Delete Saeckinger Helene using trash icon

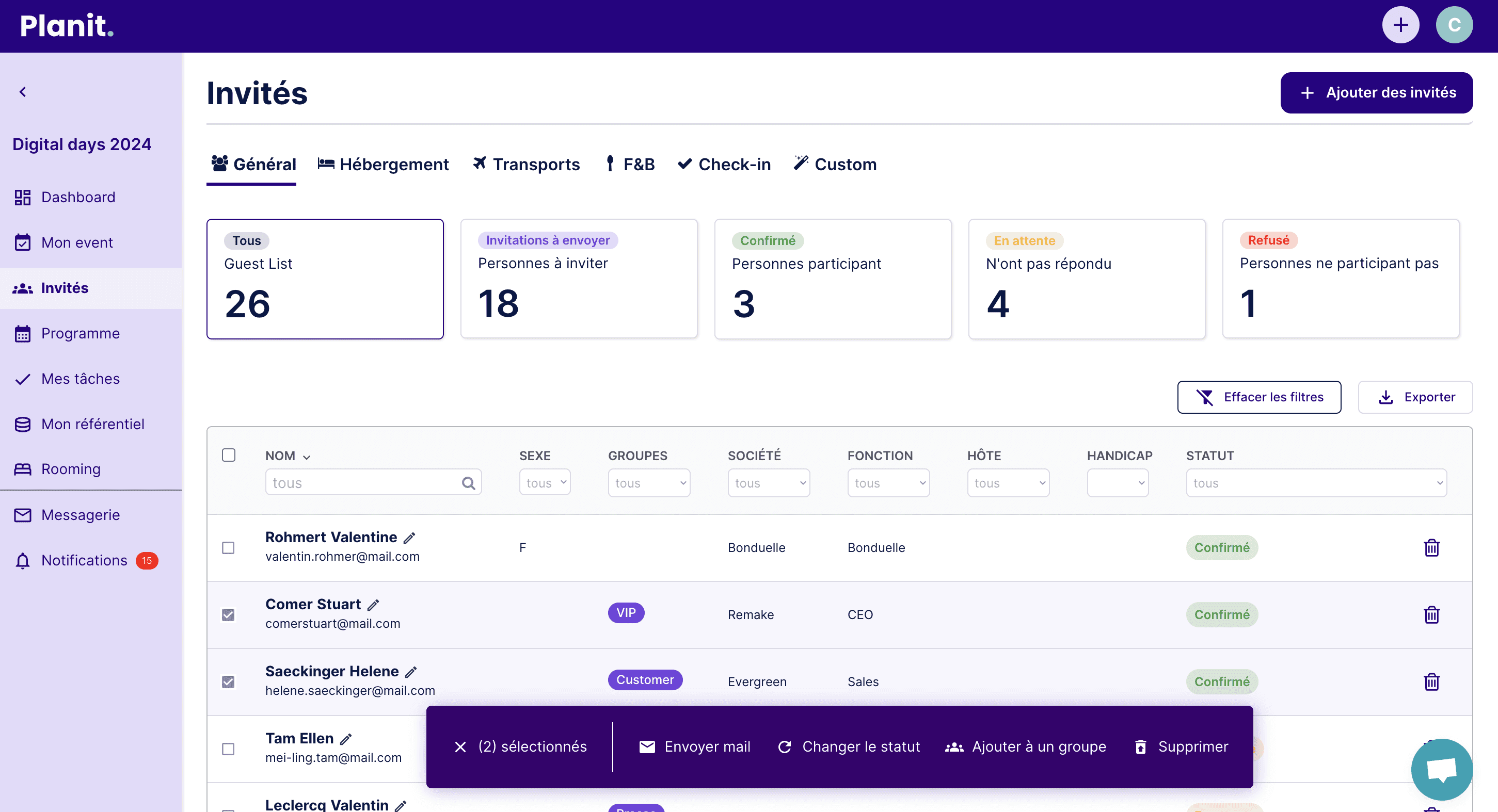pos(1431,682)
